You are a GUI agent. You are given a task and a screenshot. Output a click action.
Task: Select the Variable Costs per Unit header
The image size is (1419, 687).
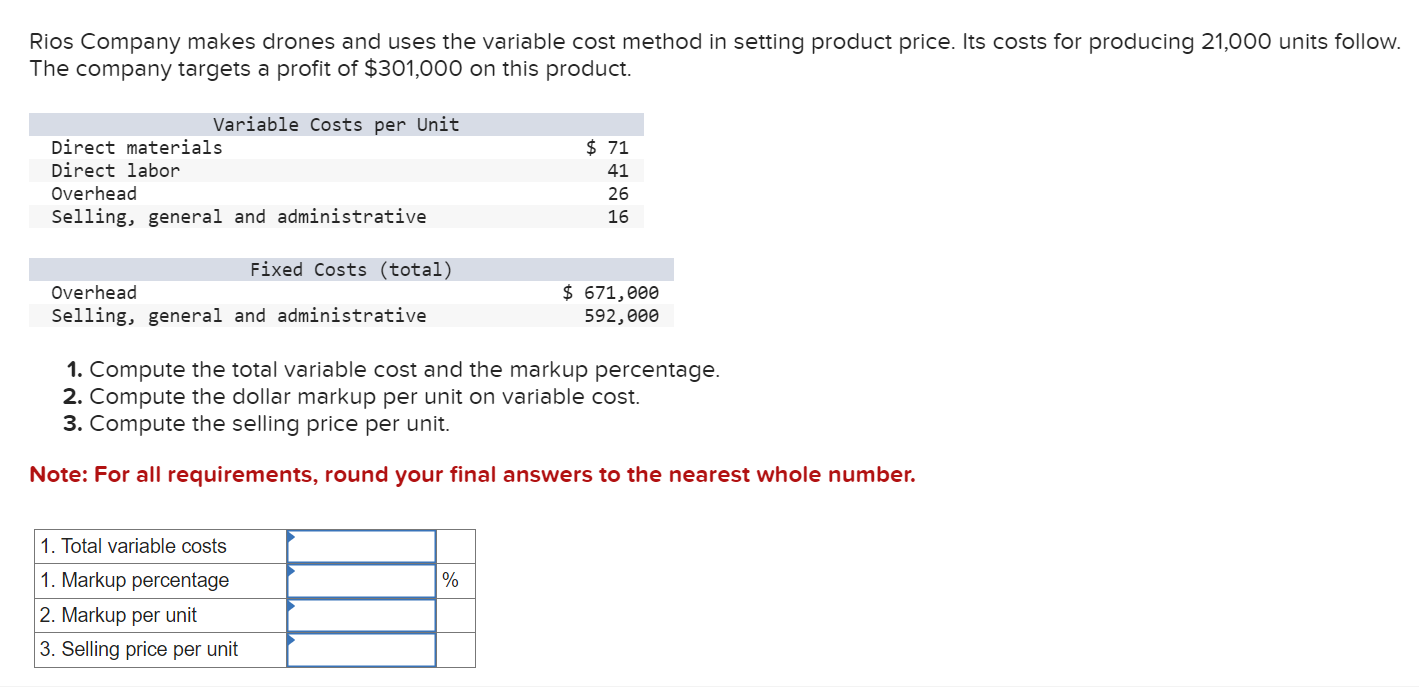tap(336, 124)
